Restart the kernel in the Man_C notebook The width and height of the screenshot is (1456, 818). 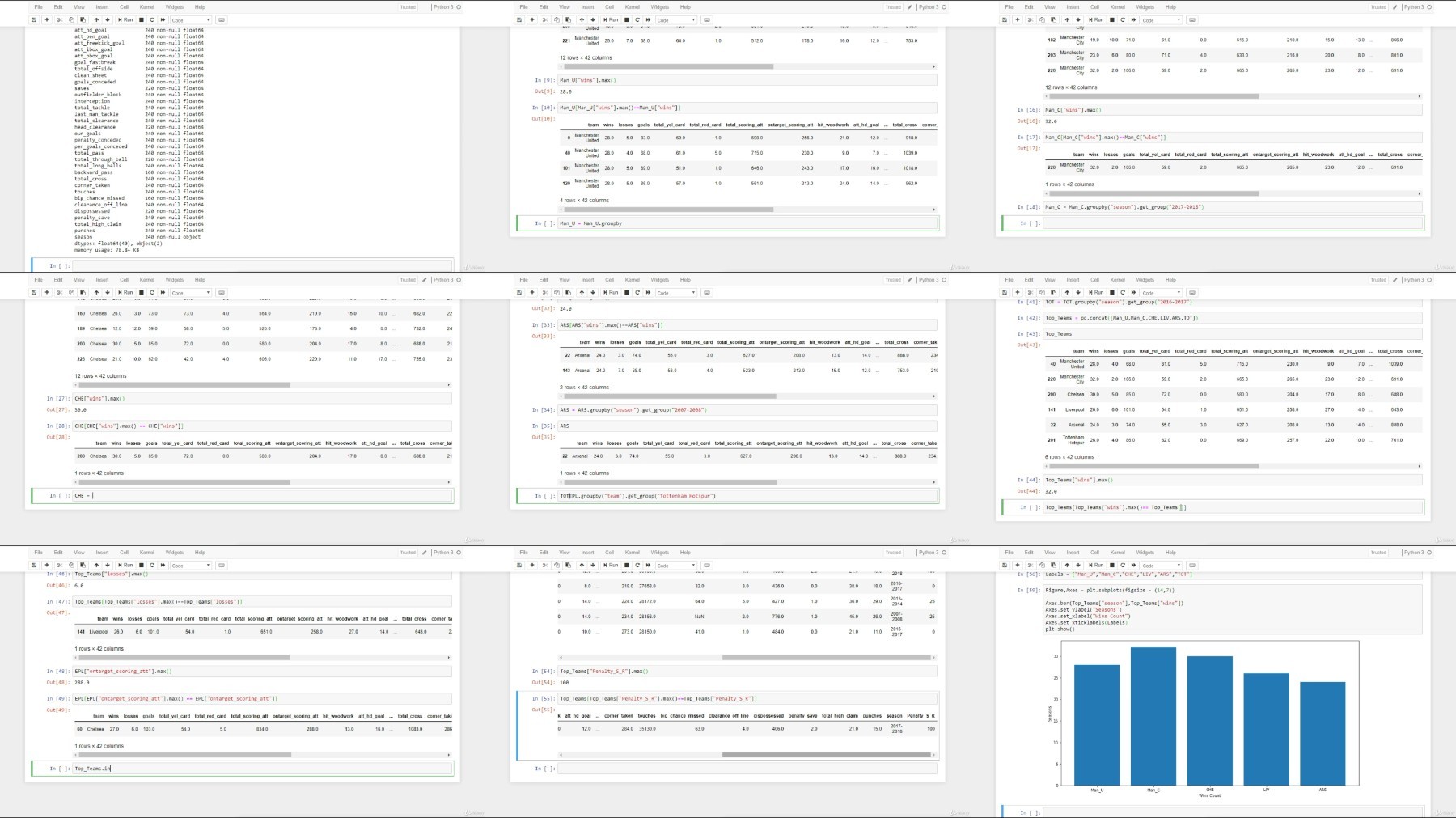1123,19
